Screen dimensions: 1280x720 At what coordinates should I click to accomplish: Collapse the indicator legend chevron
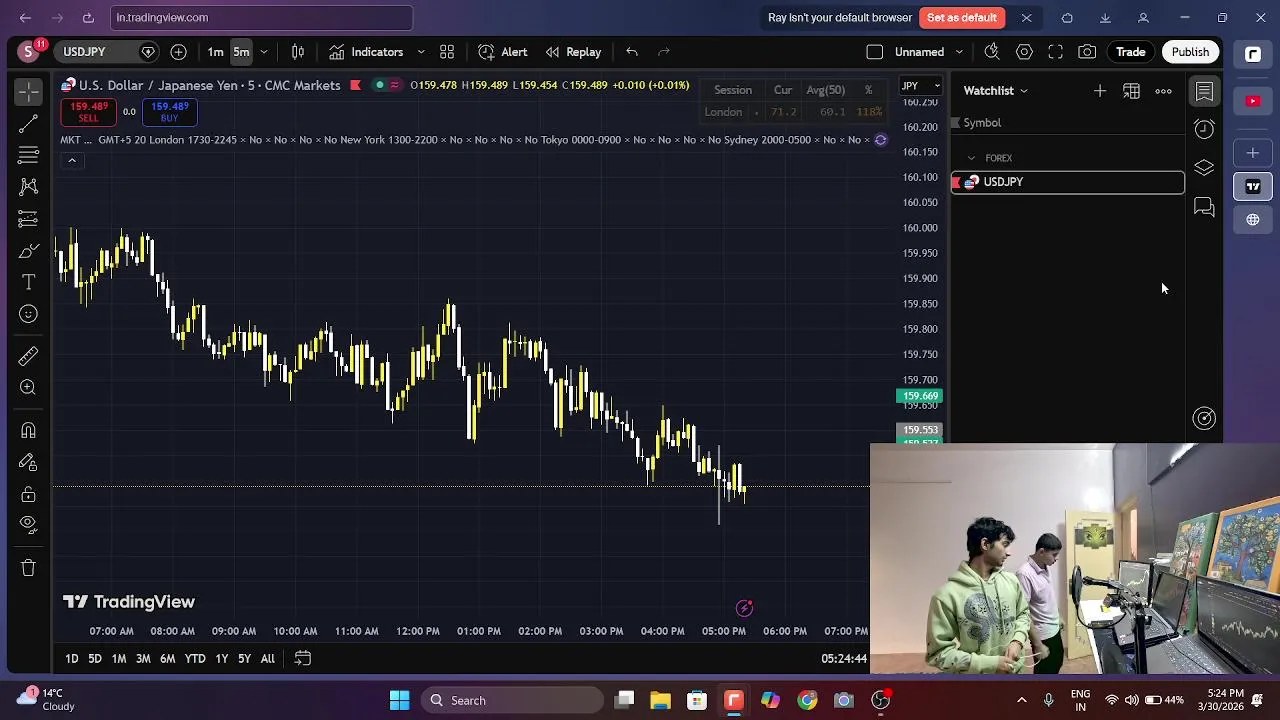(72, 160)
